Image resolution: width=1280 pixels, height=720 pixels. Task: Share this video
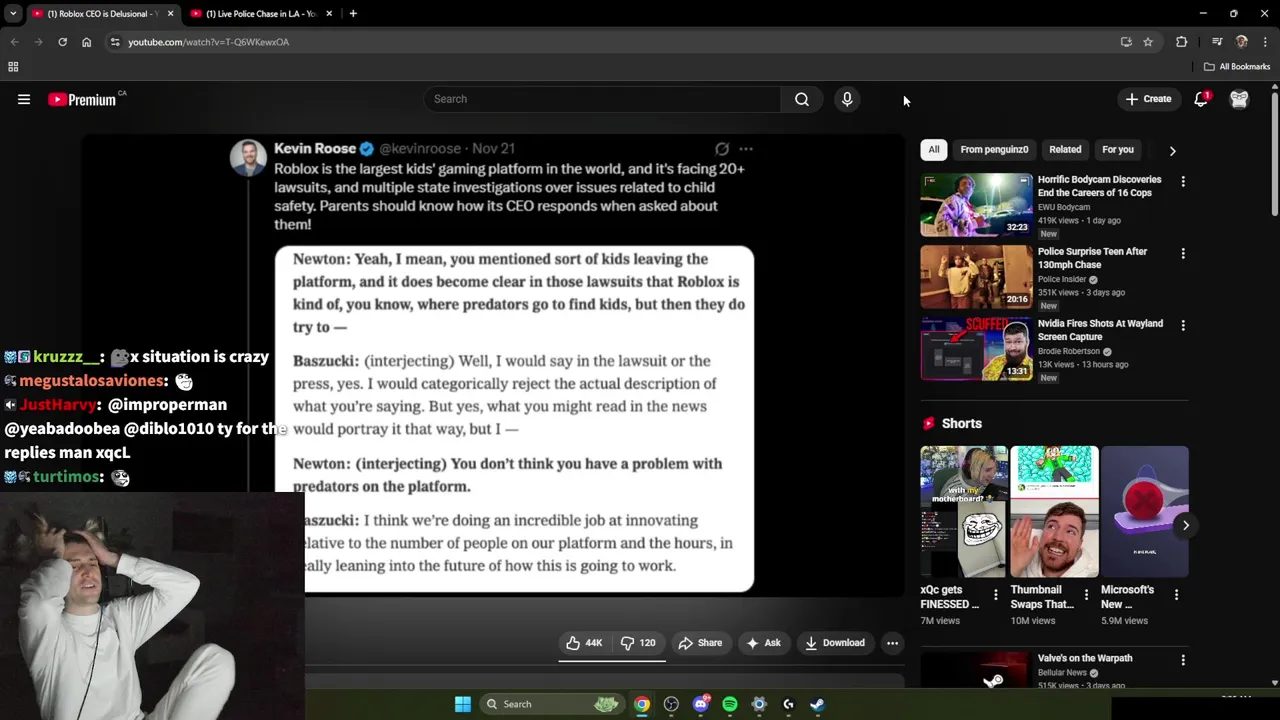pos(700,643)
